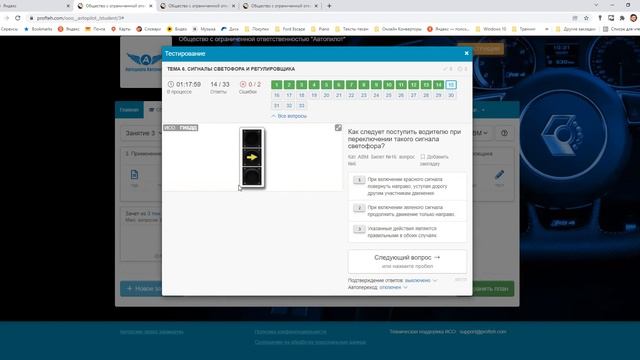640x360 pixels.
Task: Open the Piano bookmarks folder
Action: (x=320, y=29)
